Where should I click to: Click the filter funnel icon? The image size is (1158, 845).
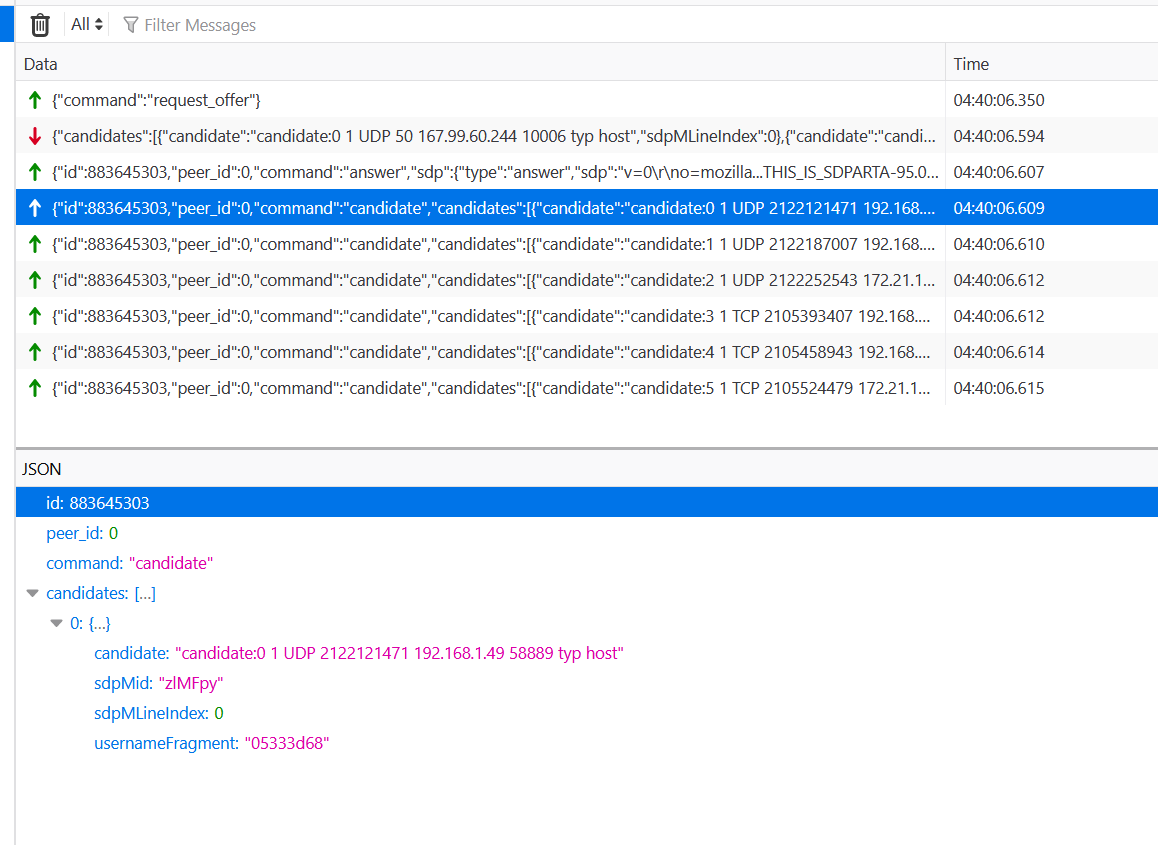click(x=131, y=24)
